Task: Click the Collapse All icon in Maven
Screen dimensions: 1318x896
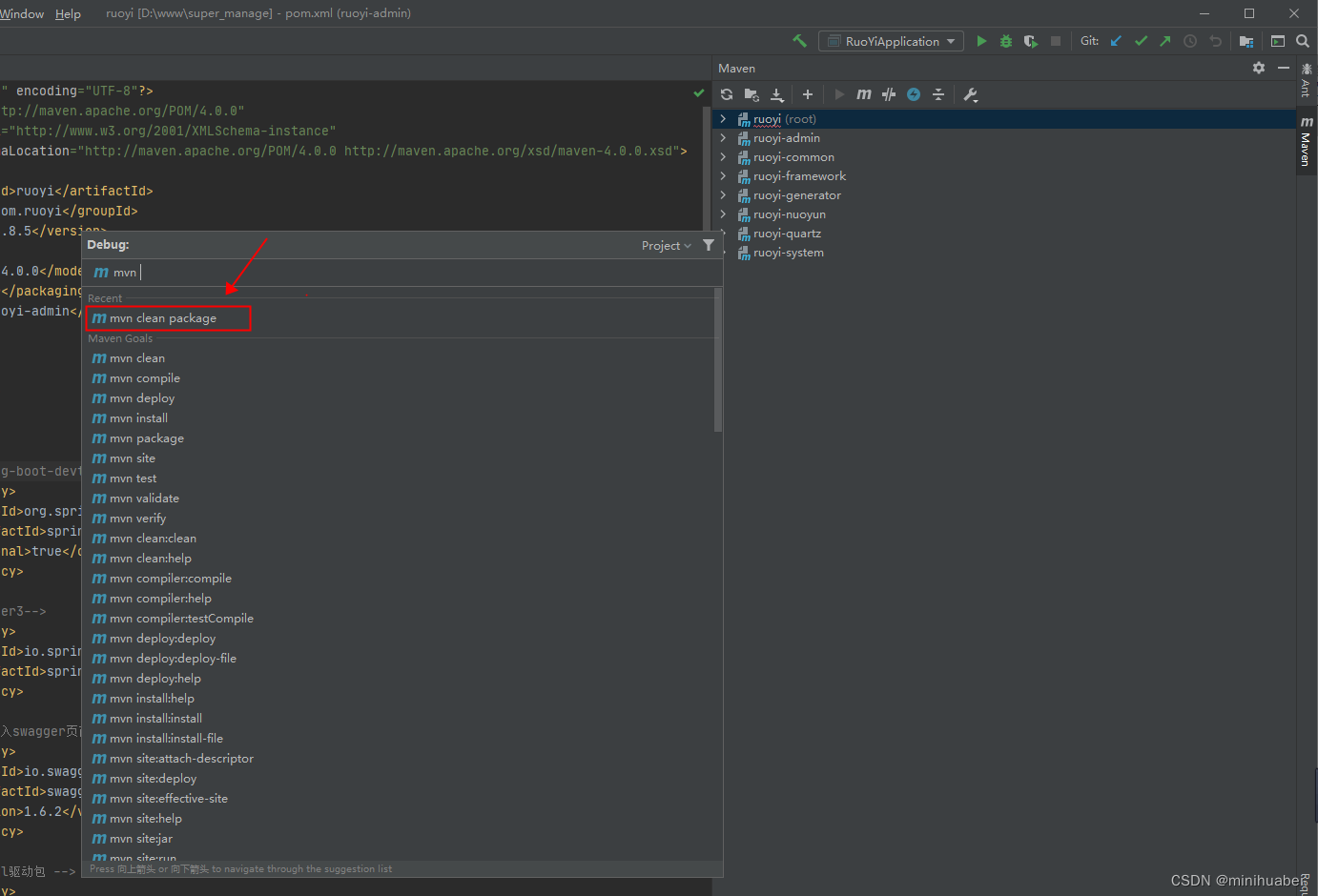Action: click(938, 94)
